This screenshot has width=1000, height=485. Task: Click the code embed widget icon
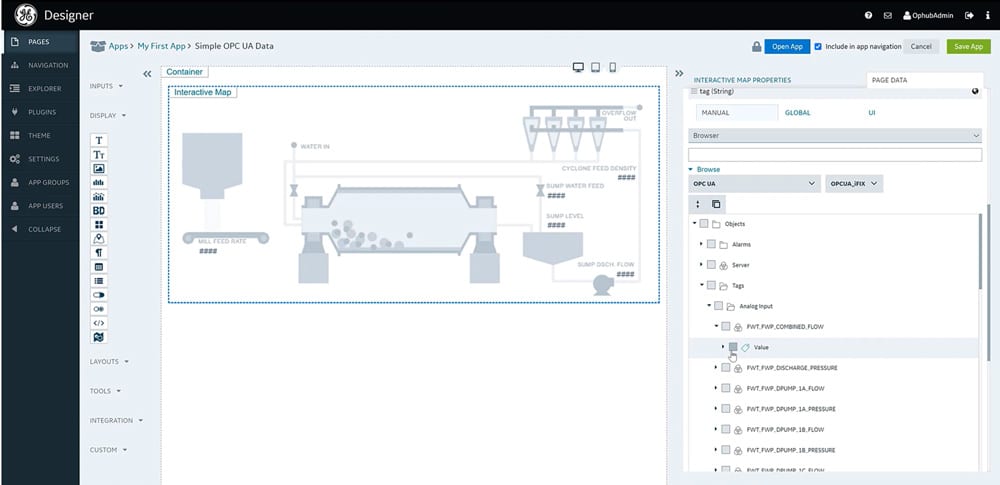coord(99,323)
